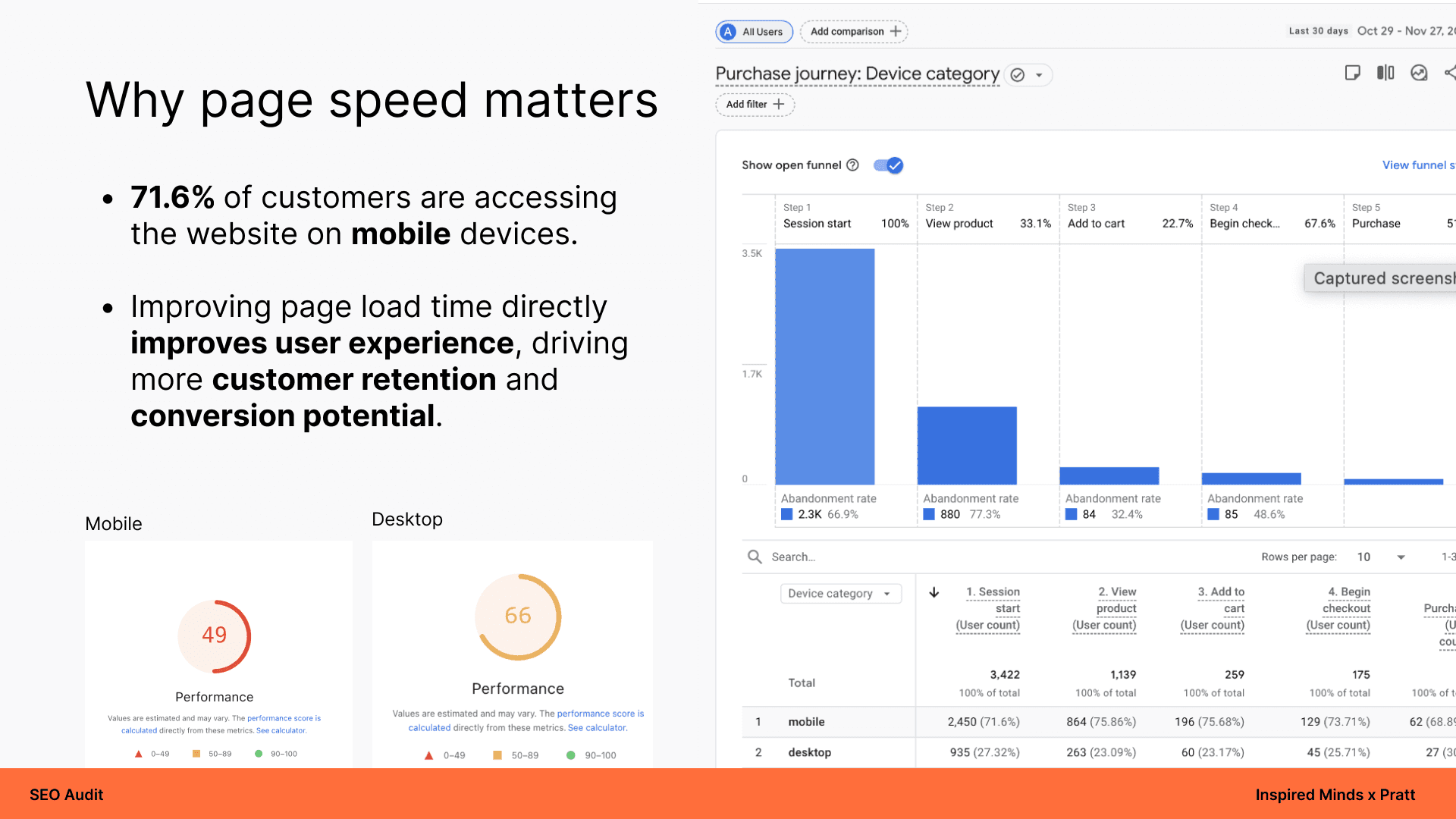The height and width of the screenshot is (819, 1456).
Task: Expand the Rows per page dropdown
Action: tap(1401, 557)
